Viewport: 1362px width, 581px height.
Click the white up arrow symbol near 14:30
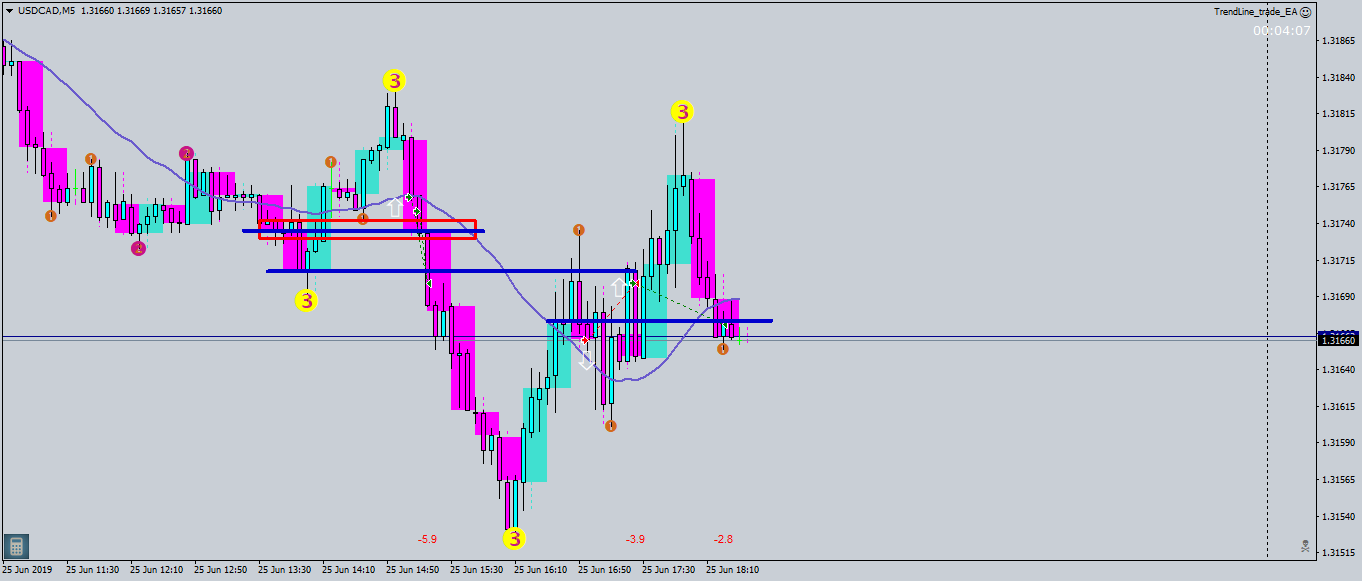click(x=395, y=207)
